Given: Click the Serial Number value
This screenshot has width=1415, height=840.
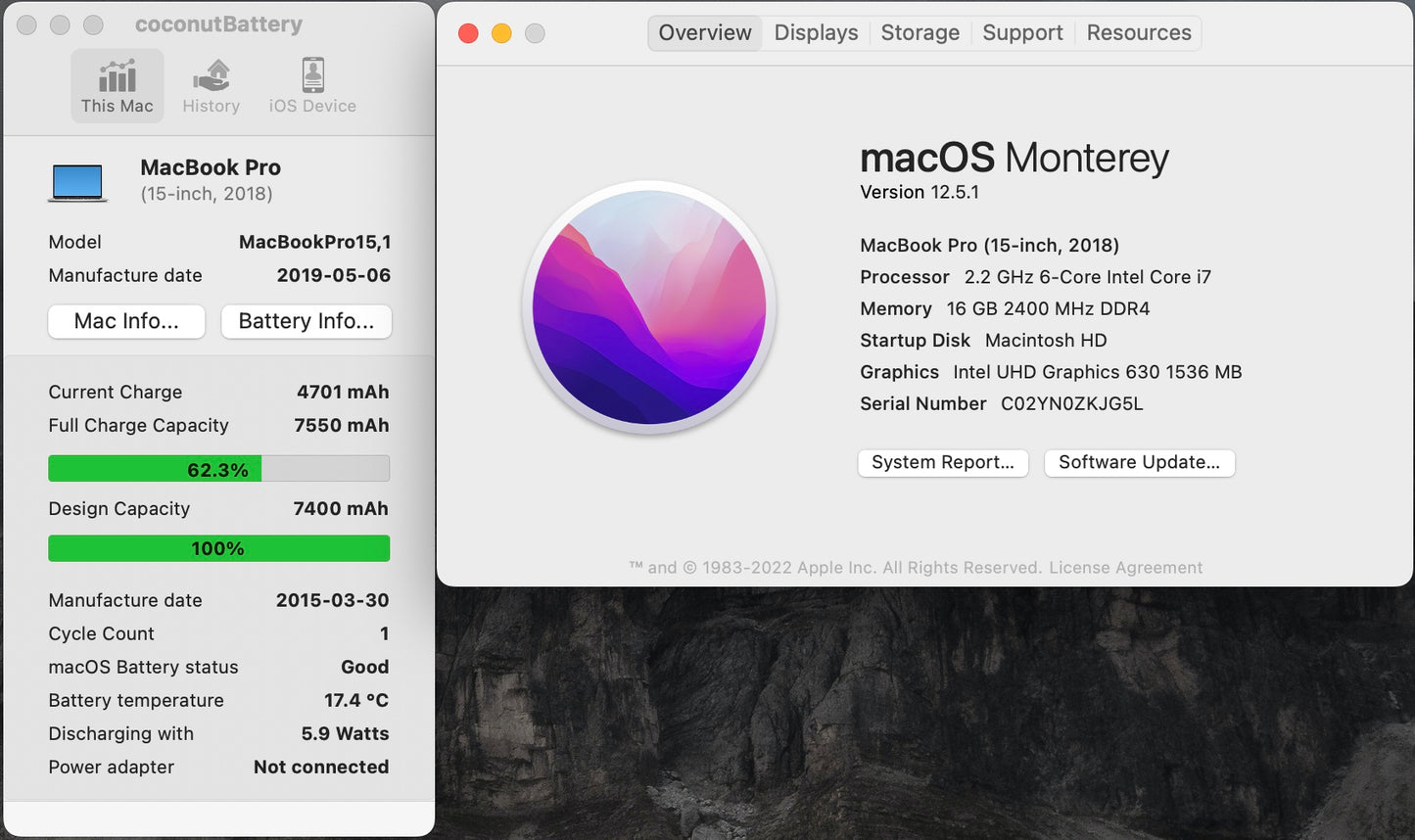Looking at the screenshot, I should [x=1070, y=403].
